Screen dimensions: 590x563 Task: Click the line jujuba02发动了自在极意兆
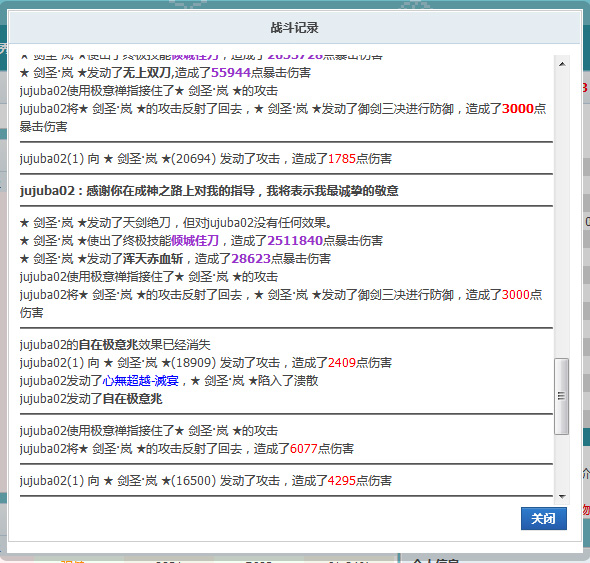[91, 399]
